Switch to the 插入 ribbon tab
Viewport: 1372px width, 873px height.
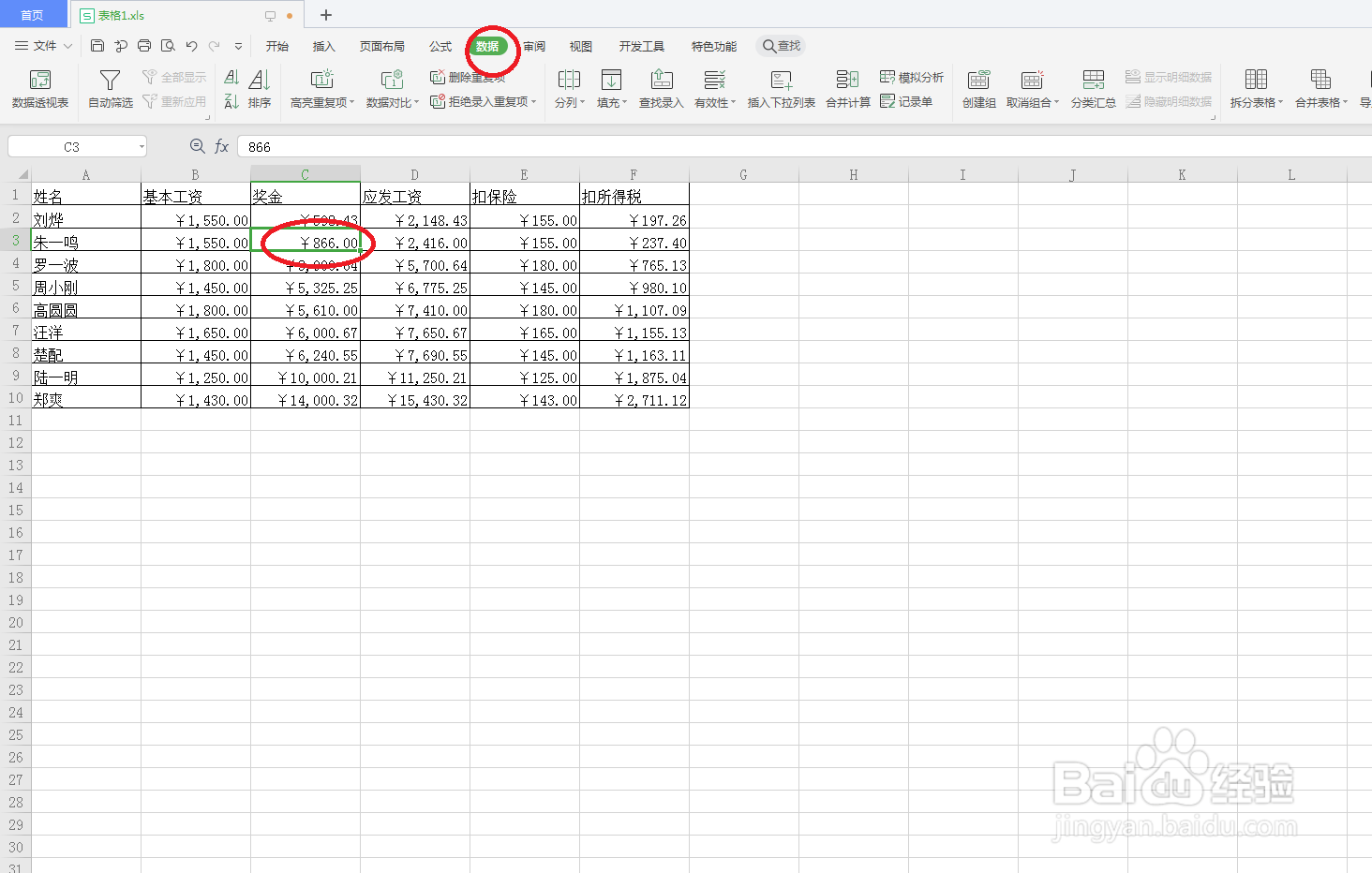323,46
